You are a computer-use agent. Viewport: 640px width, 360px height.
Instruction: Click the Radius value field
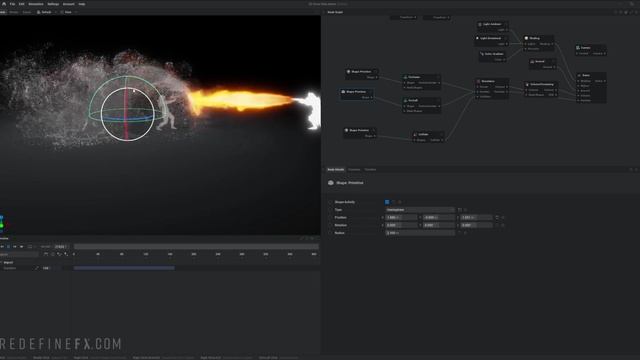point(420,233)
